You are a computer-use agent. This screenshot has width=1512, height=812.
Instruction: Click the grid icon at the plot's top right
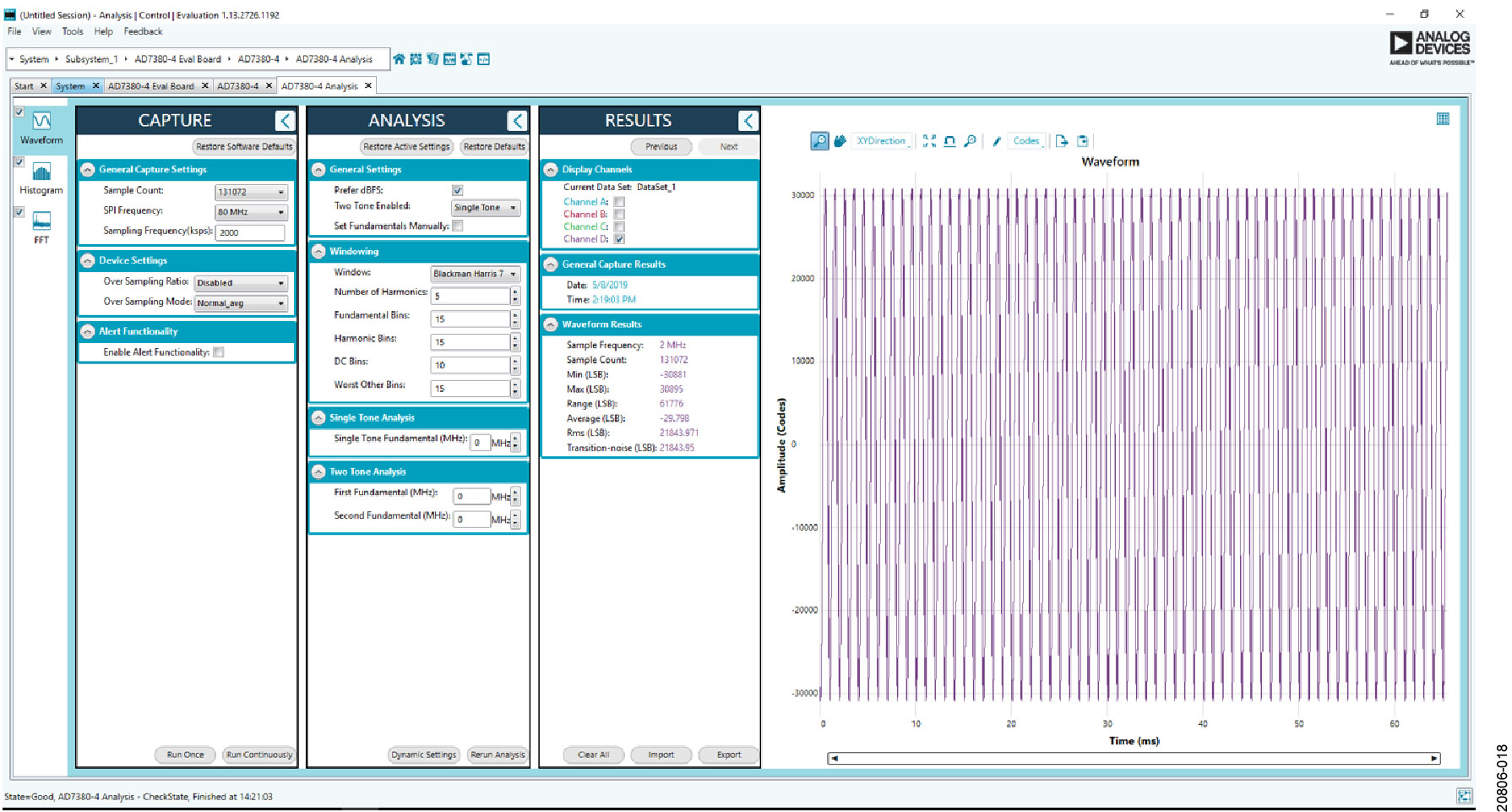(x=1443, y=119)
